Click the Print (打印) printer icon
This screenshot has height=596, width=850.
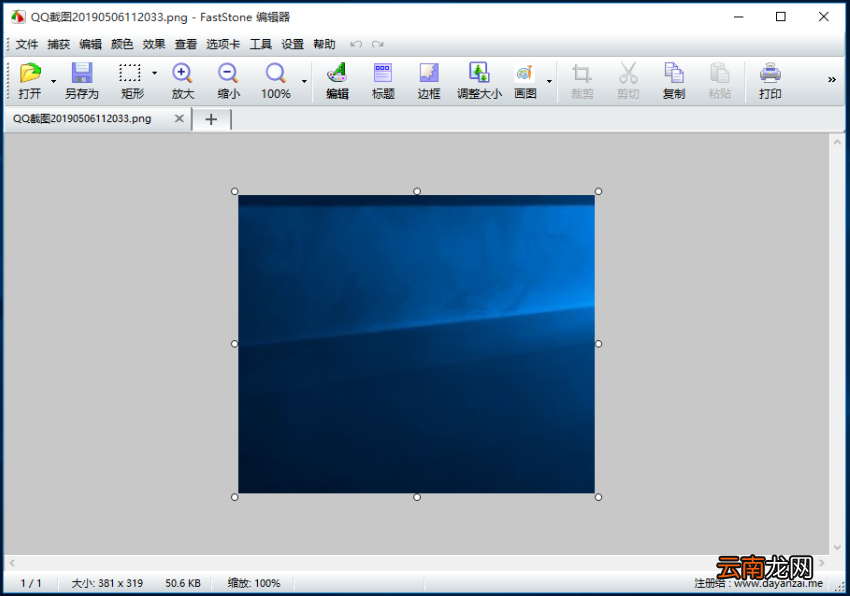(770, 73)
